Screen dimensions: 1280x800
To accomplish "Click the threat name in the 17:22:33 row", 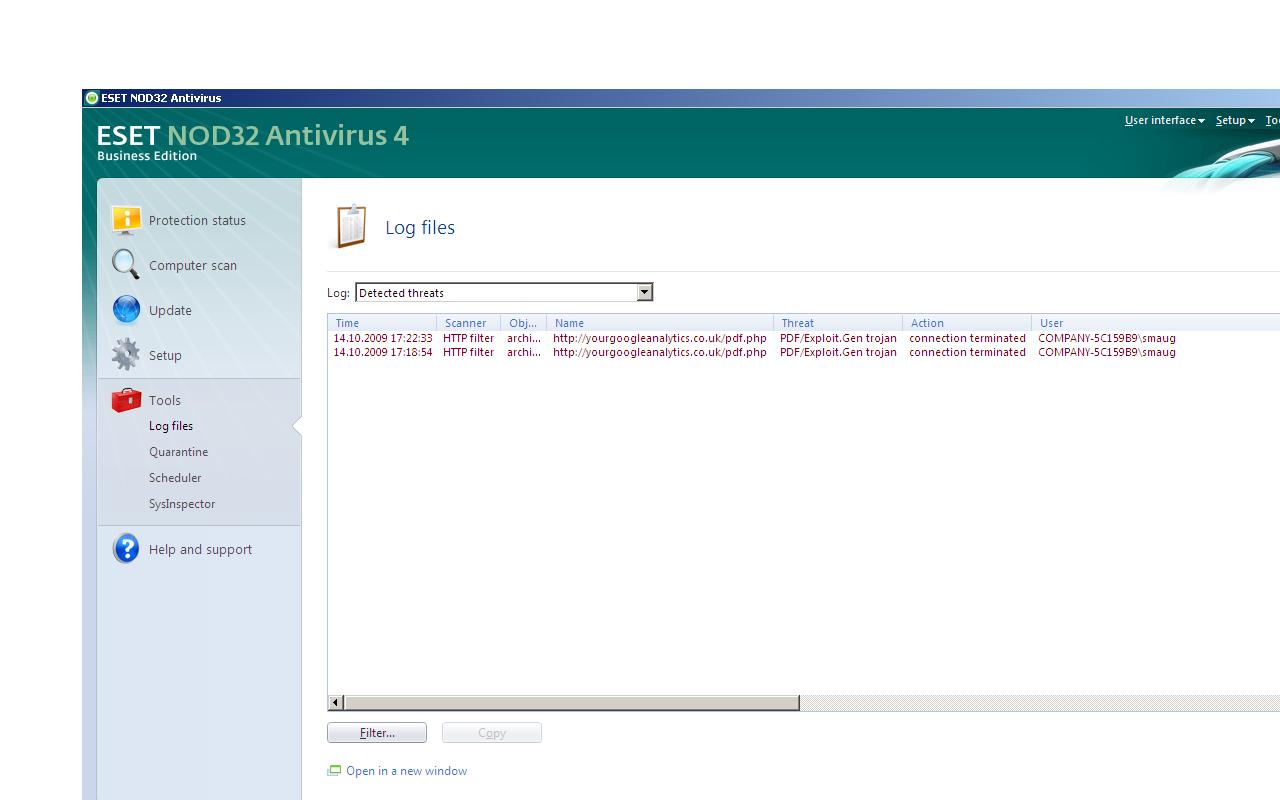I will pos(838,338).
